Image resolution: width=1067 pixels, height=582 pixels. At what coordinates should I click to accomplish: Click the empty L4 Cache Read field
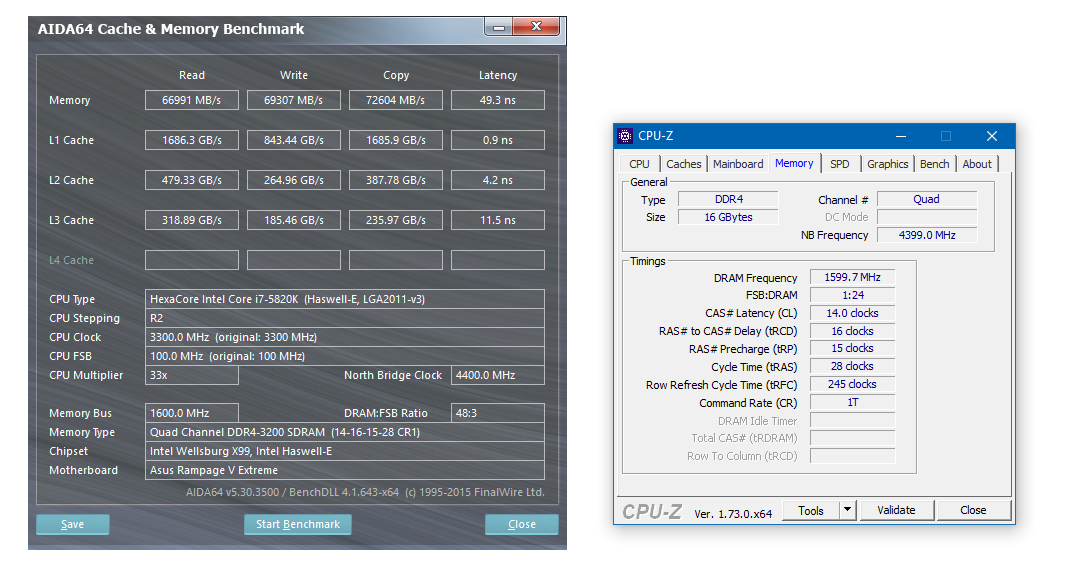coord(192,260)
